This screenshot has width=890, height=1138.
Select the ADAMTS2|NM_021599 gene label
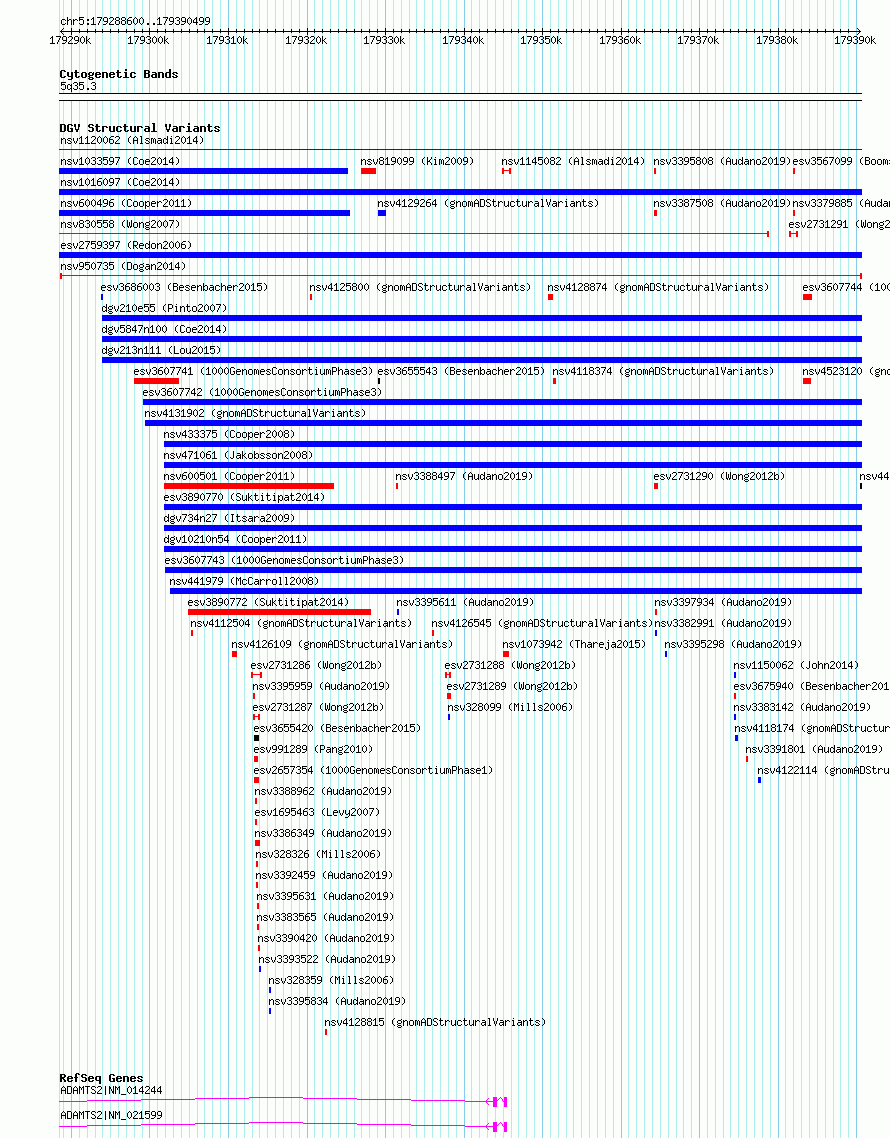click(x=111, y=1115)
